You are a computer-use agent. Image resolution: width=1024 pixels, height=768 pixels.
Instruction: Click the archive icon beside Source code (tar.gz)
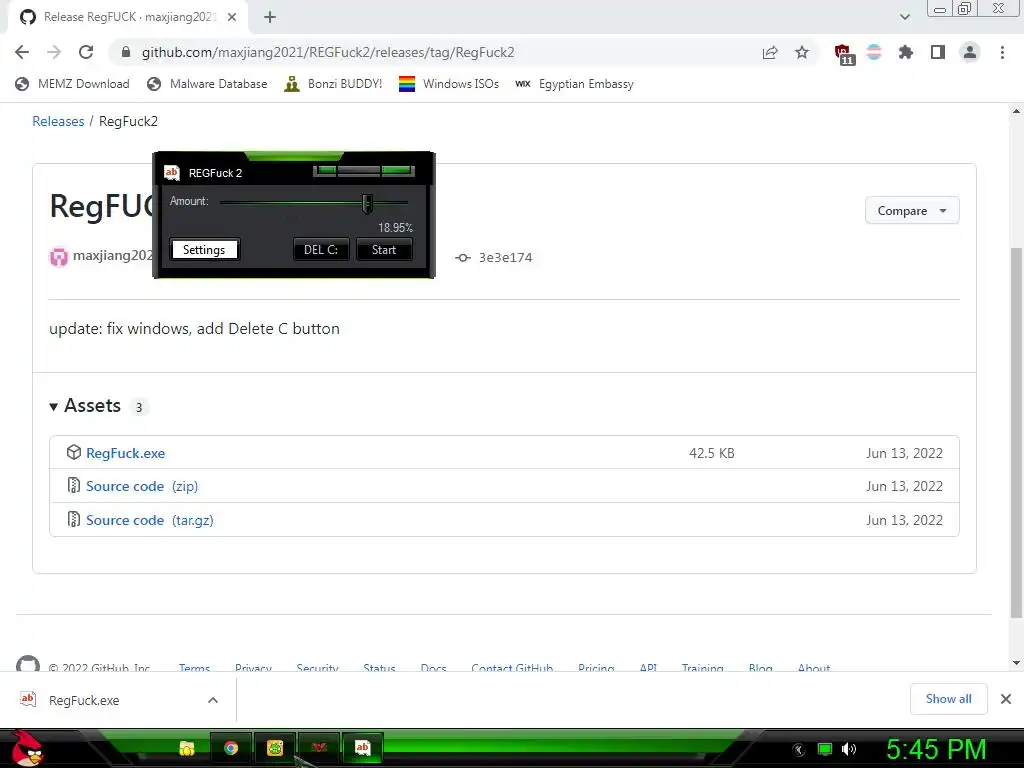[74, 519]
